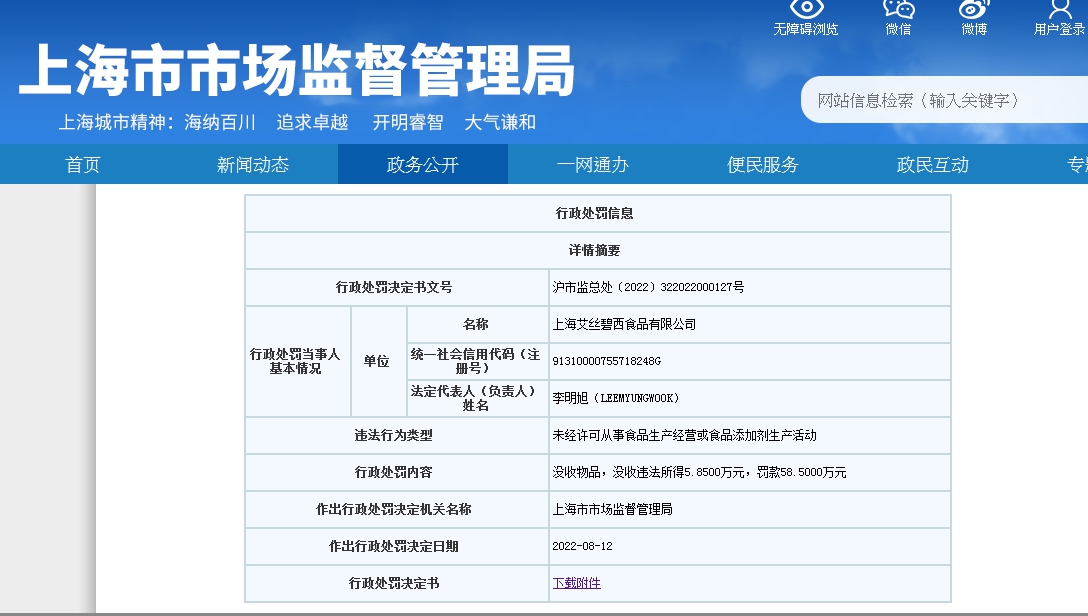
Task: Click the highlighted 政务公开 tab
Action: [422, 164]
